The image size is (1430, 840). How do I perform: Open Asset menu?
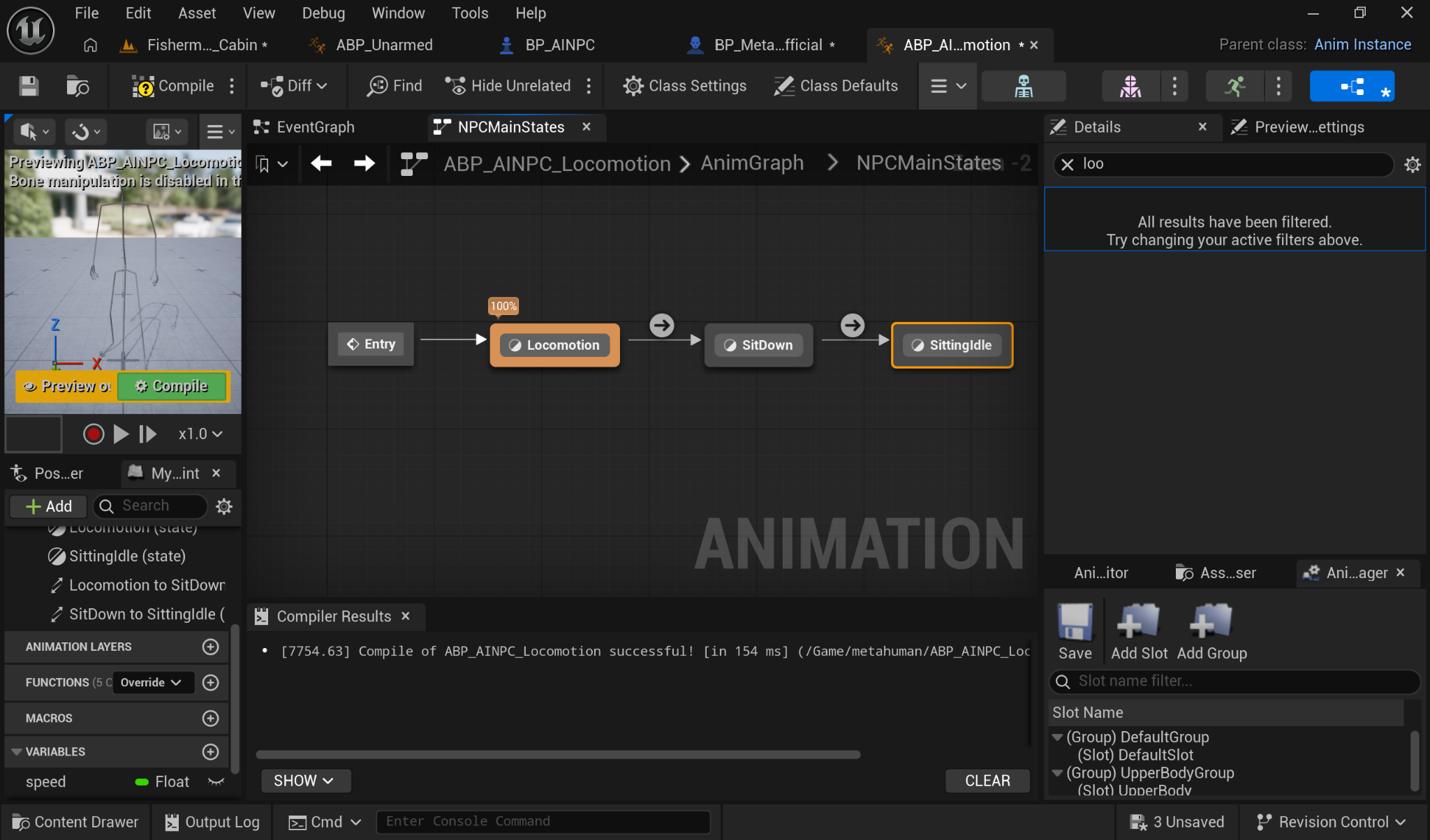point(197,13)
